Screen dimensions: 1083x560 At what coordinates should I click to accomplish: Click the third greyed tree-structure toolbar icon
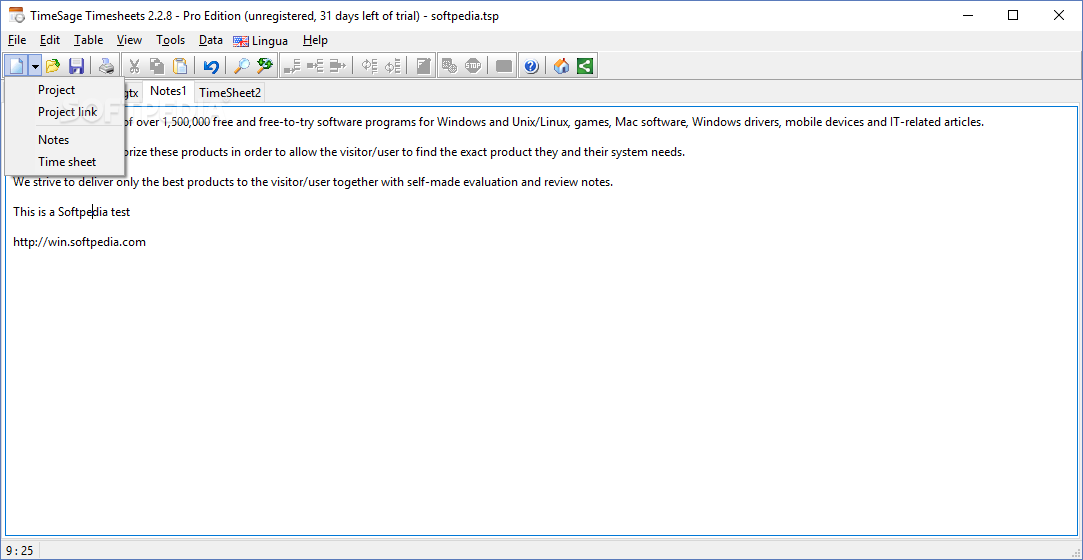(337, 66)
